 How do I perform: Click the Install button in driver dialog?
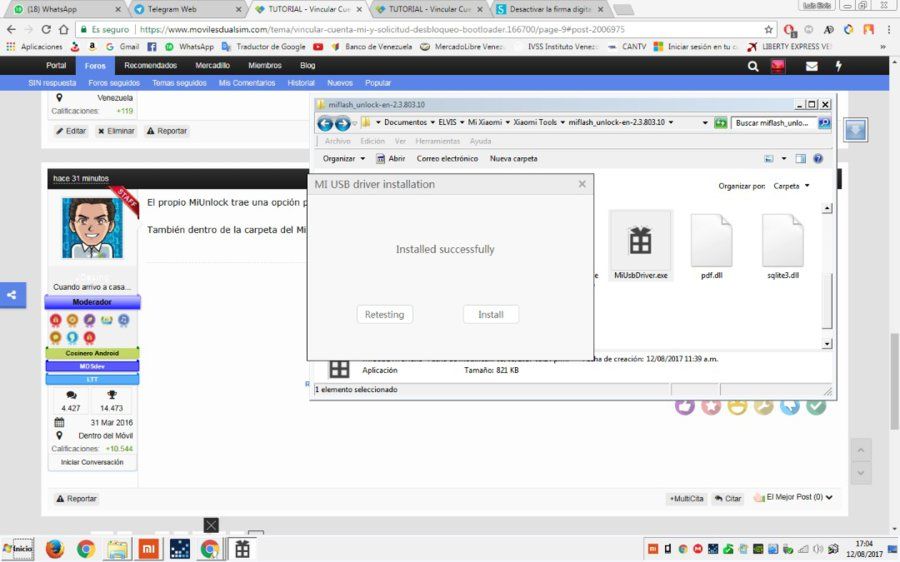(x=490, y=315)
